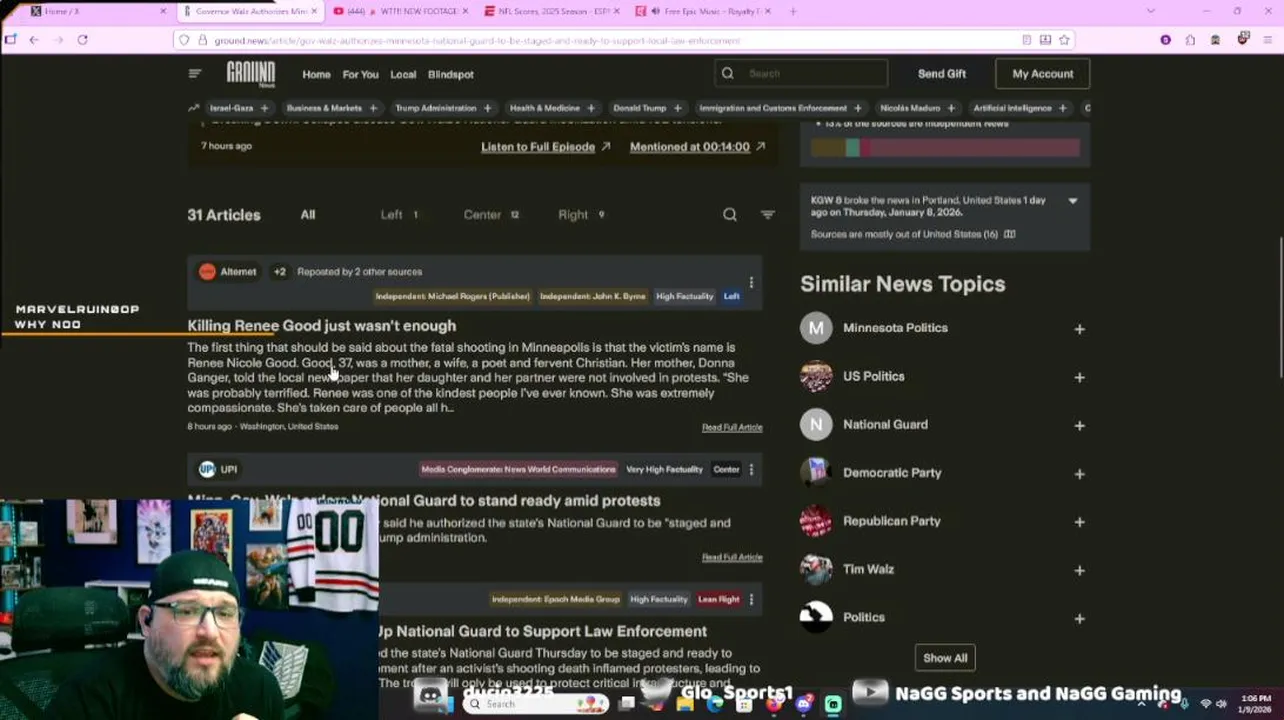Select the All articles tab
1284x720 pixels.
coord(308,214)
